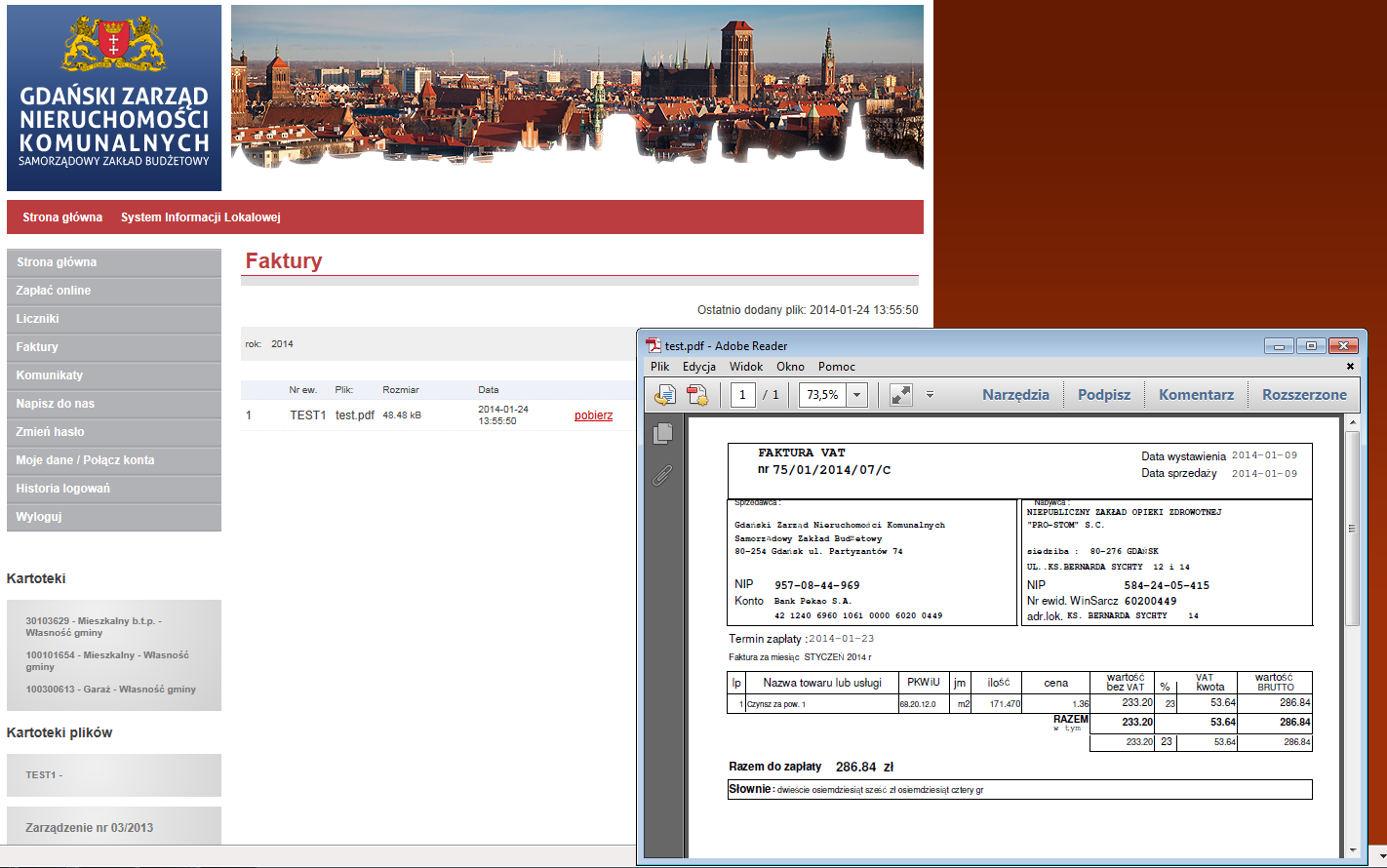Click the year value 2014 beside rok

(x=282, y=344)
